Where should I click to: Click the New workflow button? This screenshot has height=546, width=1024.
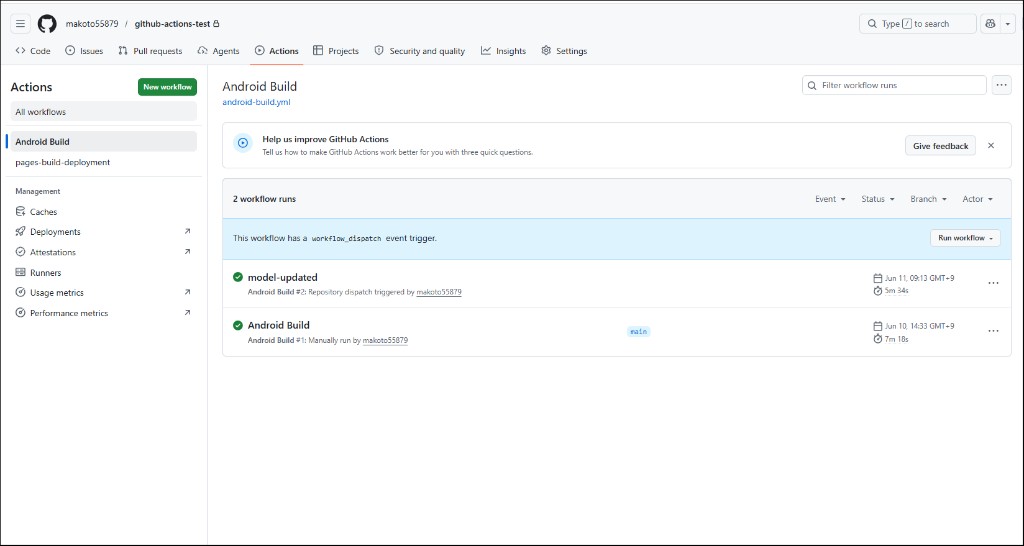[x=167, y=87]
